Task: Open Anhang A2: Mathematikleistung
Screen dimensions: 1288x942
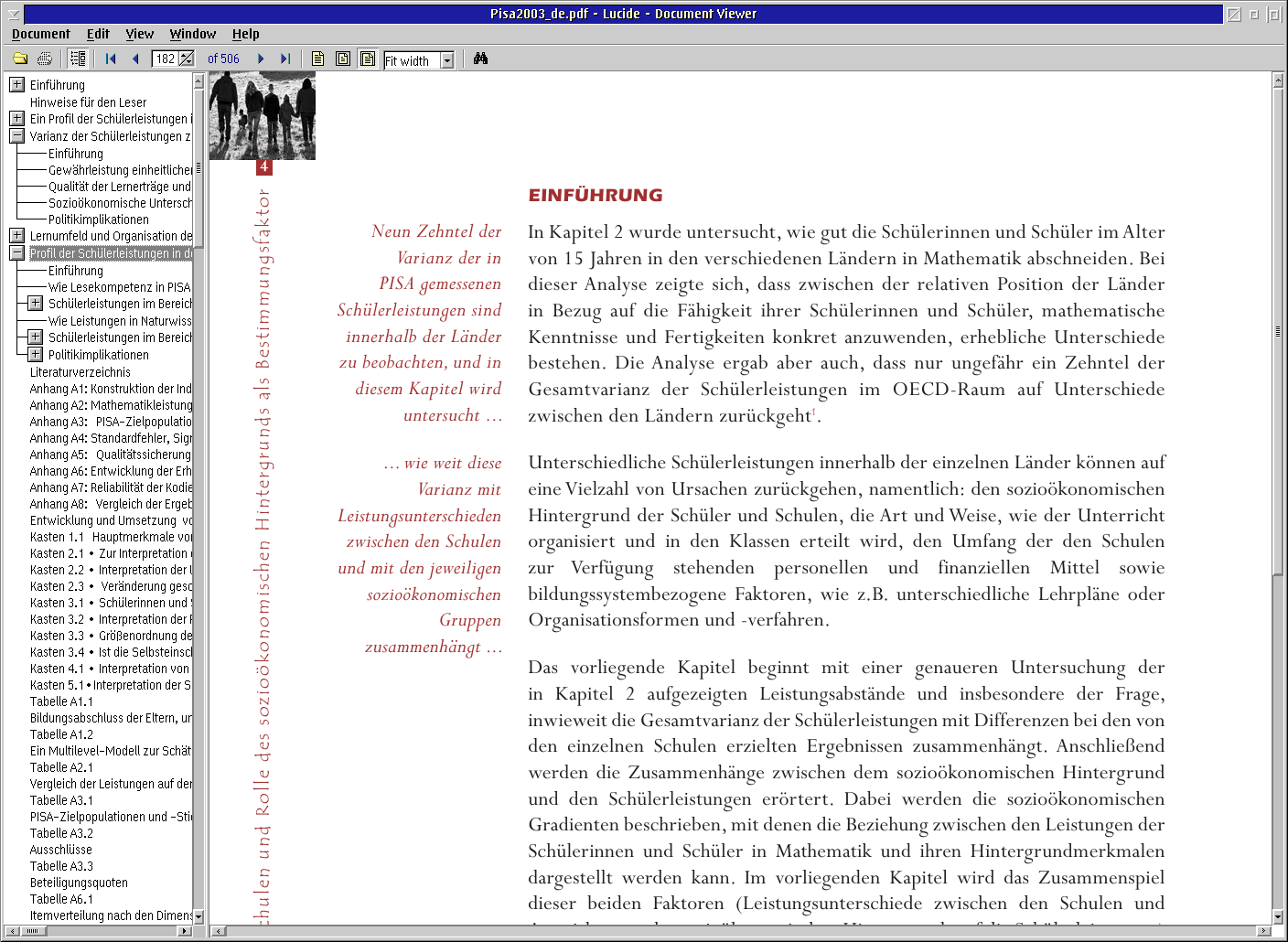Action: tap(111, 405)
